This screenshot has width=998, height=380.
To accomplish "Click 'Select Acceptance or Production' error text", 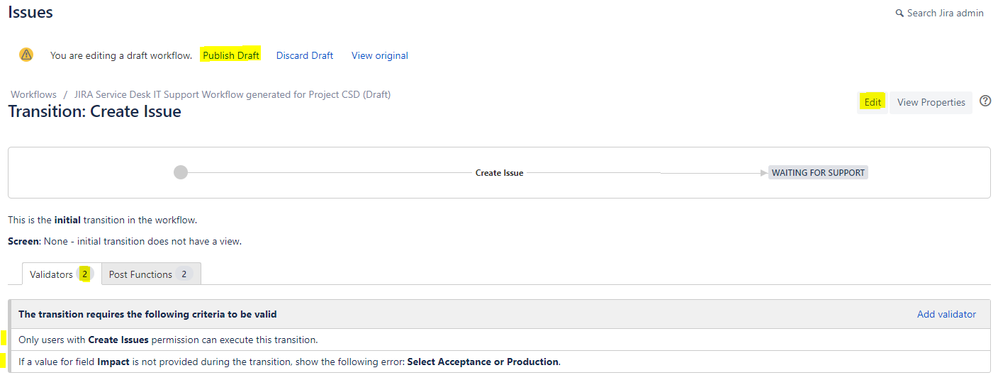I will tap(483, 362).
